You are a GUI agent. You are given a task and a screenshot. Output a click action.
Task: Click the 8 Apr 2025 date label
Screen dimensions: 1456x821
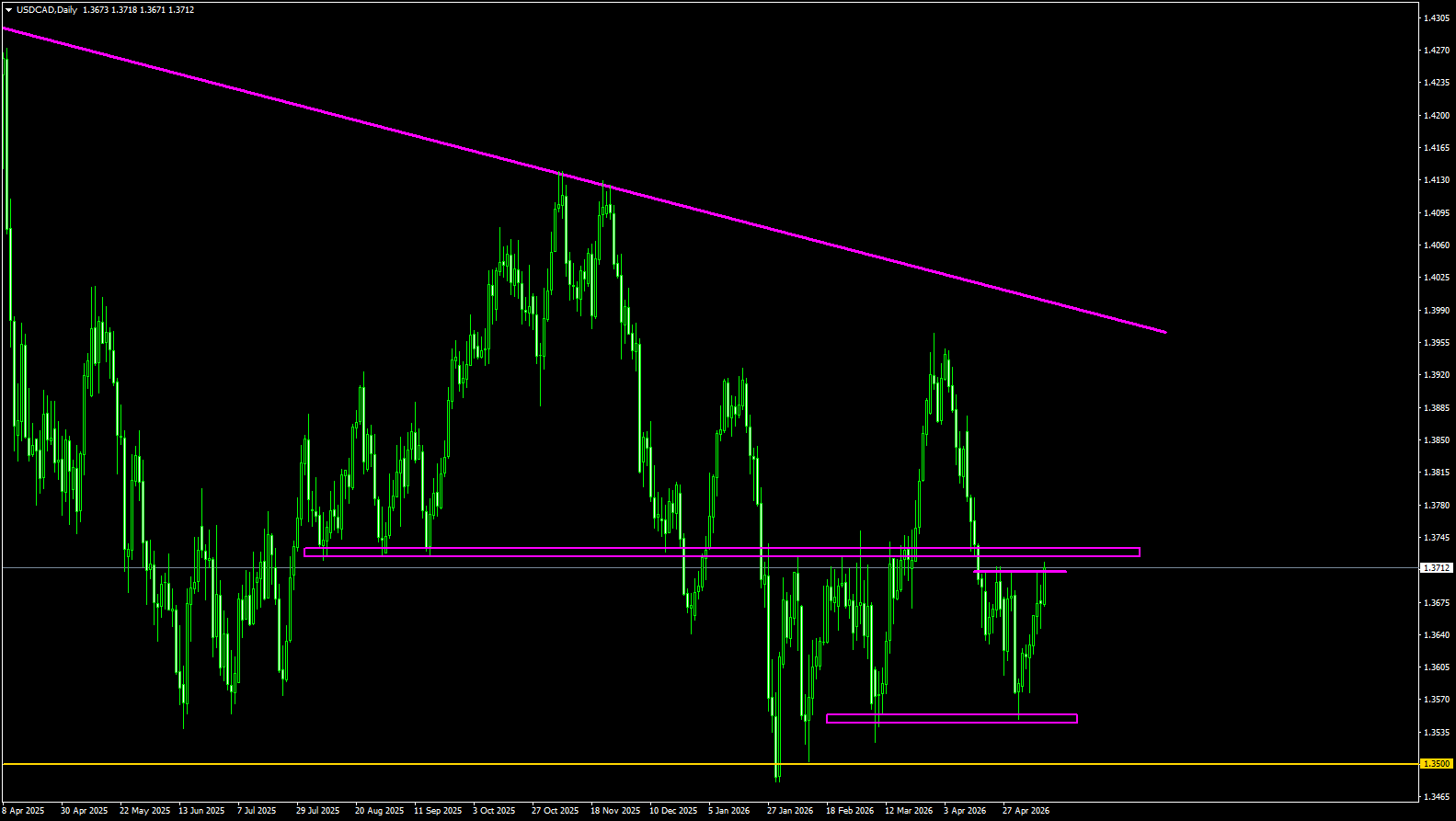[x=23, y=811]
